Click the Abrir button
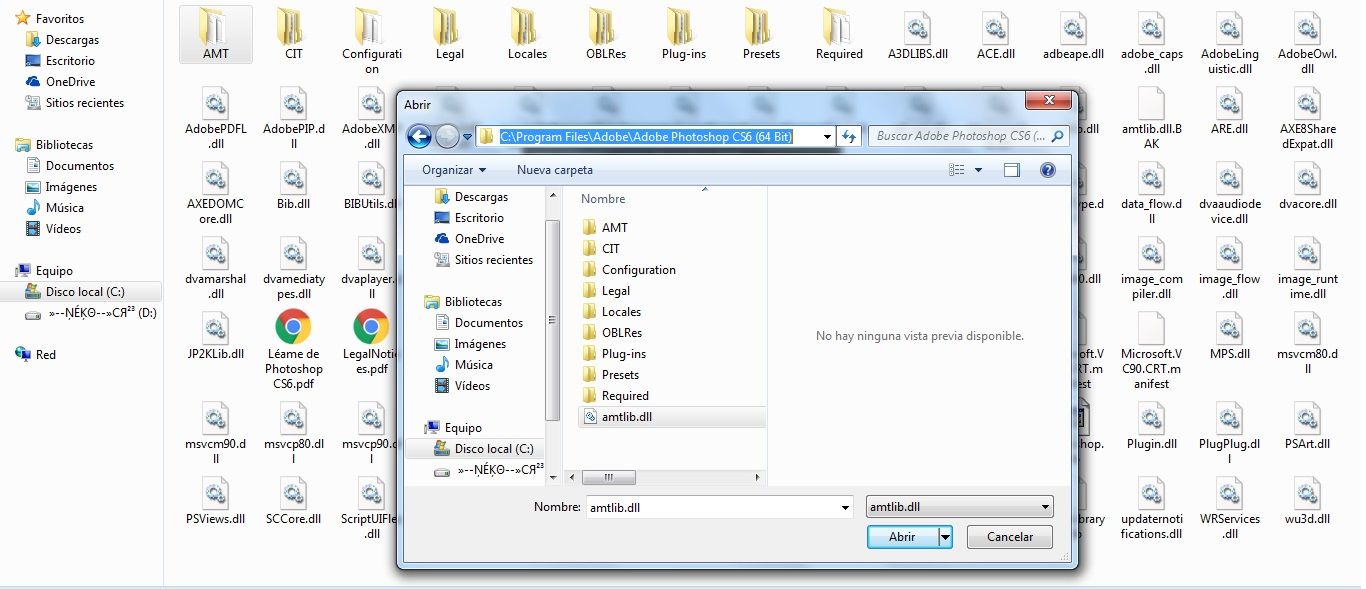Screen dimensions: 1366x589 coord(902,537)
